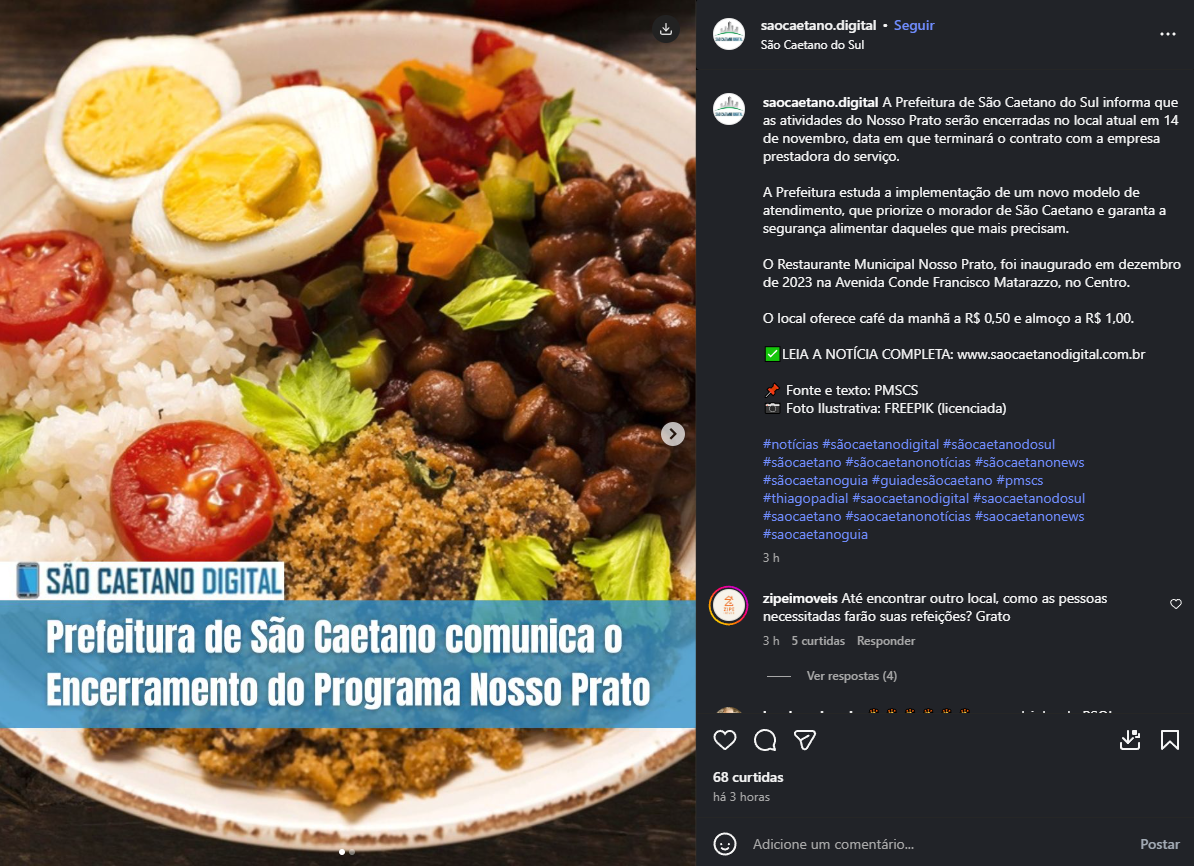Advance to next carousel image arrow
This screenshot has height=866, width=1194.
[672, 433]
